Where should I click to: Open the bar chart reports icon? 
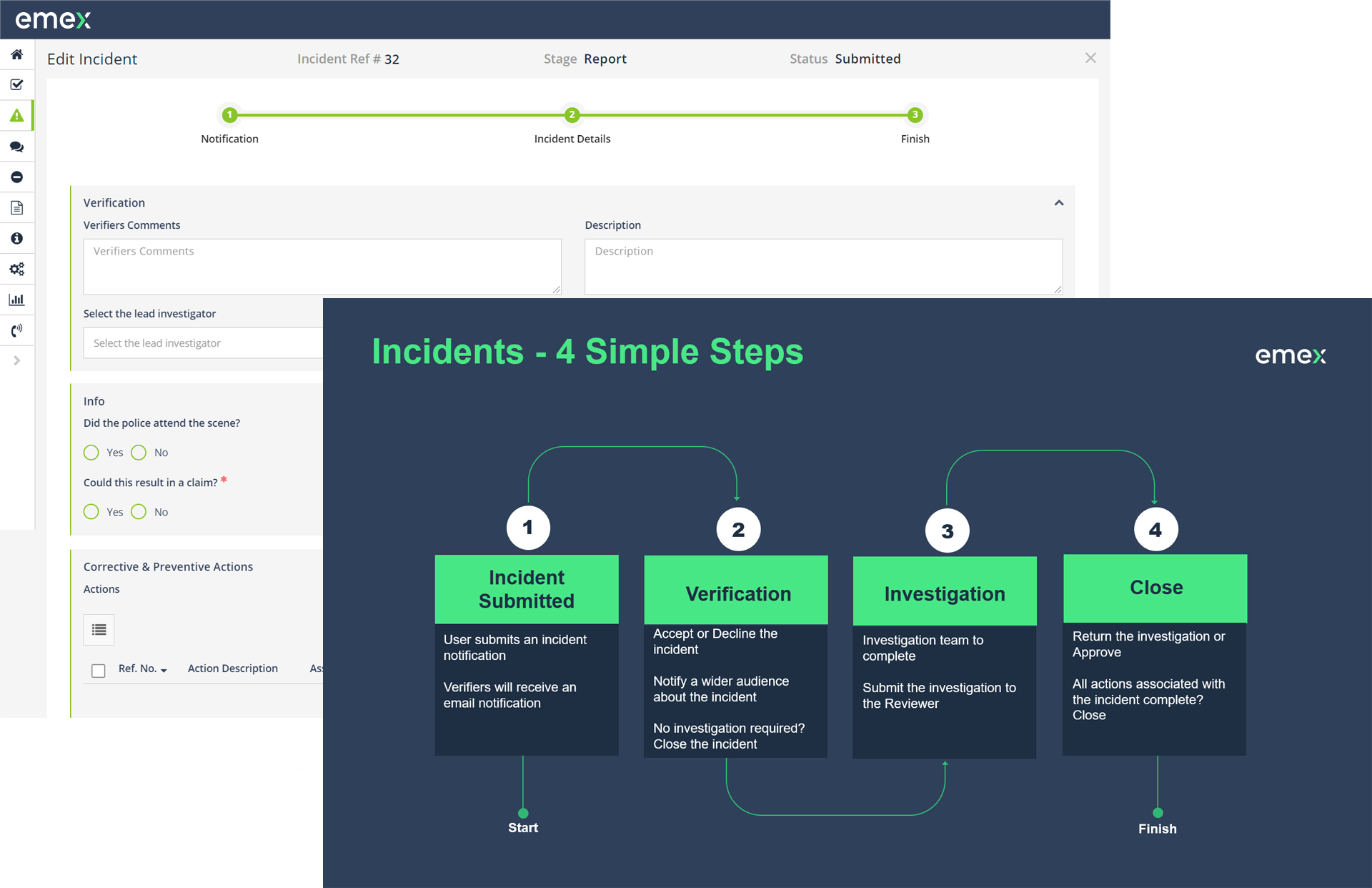coord(17,300)
